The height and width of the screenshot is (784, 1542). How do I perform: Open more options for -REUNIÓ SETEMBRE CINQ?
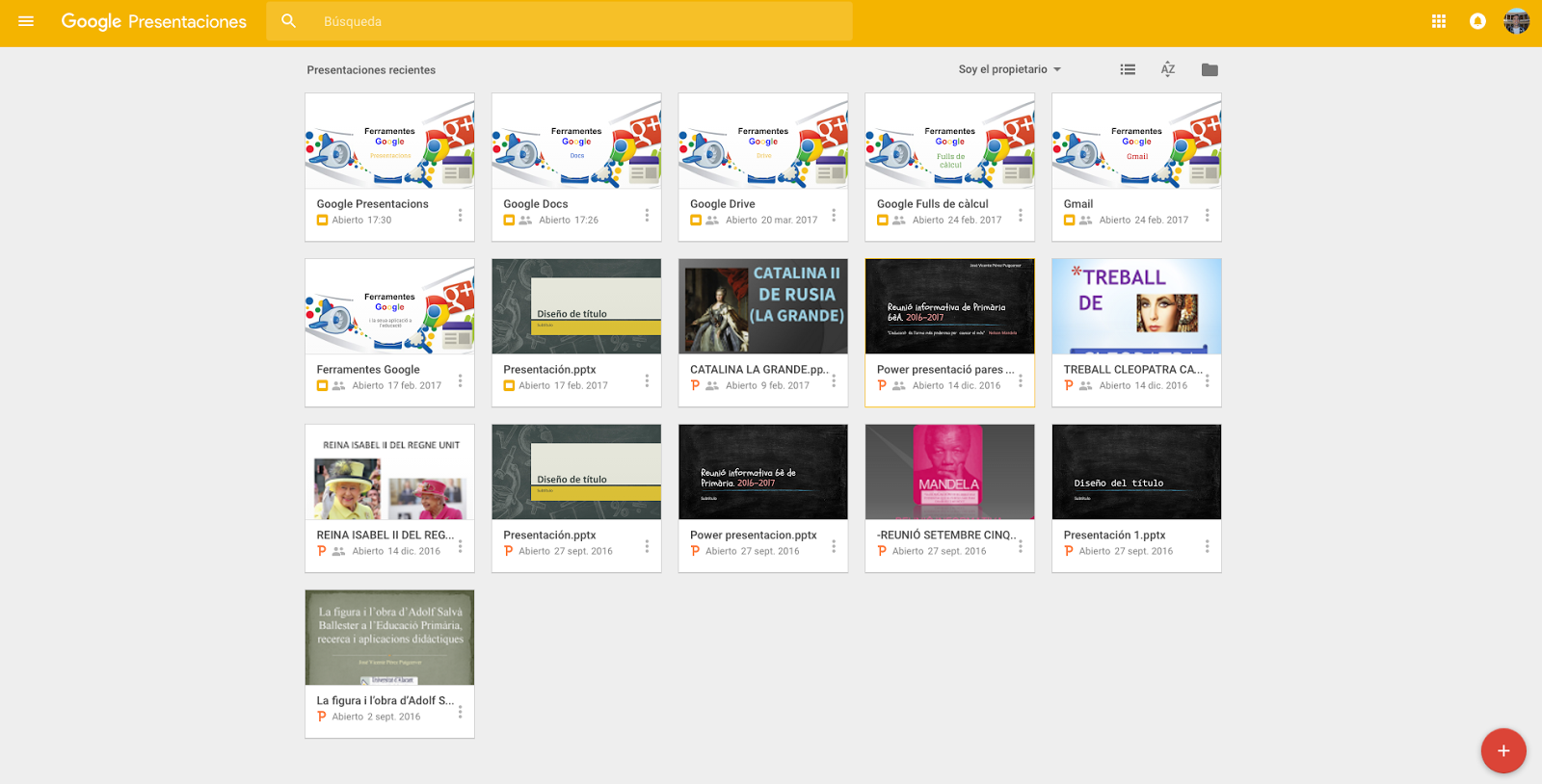pyautogui.click(x=1021, y=547)
